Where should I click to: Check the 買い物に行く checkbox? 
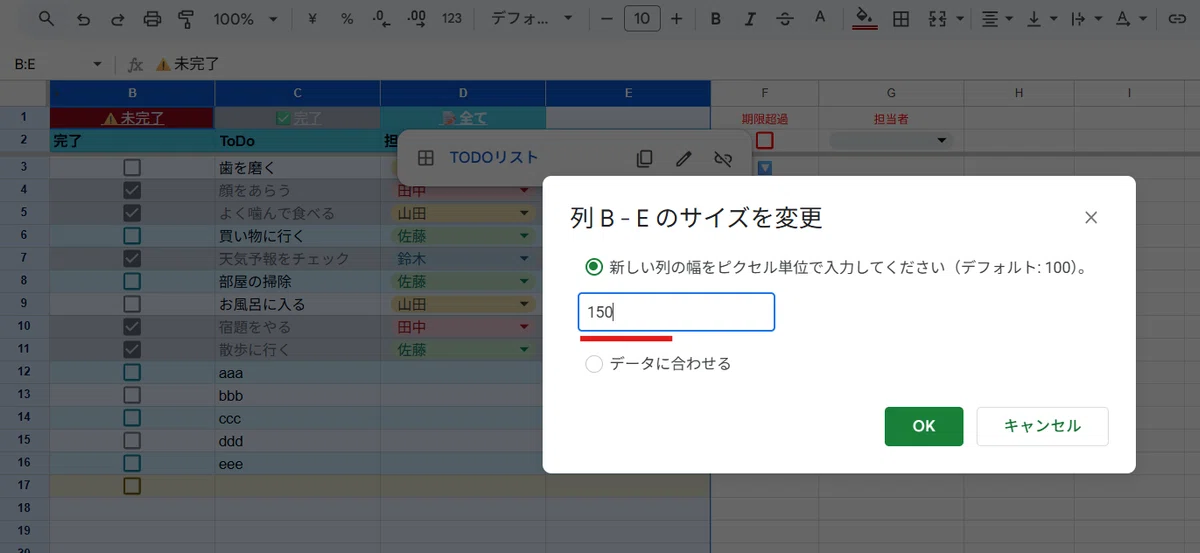point(132,236)
